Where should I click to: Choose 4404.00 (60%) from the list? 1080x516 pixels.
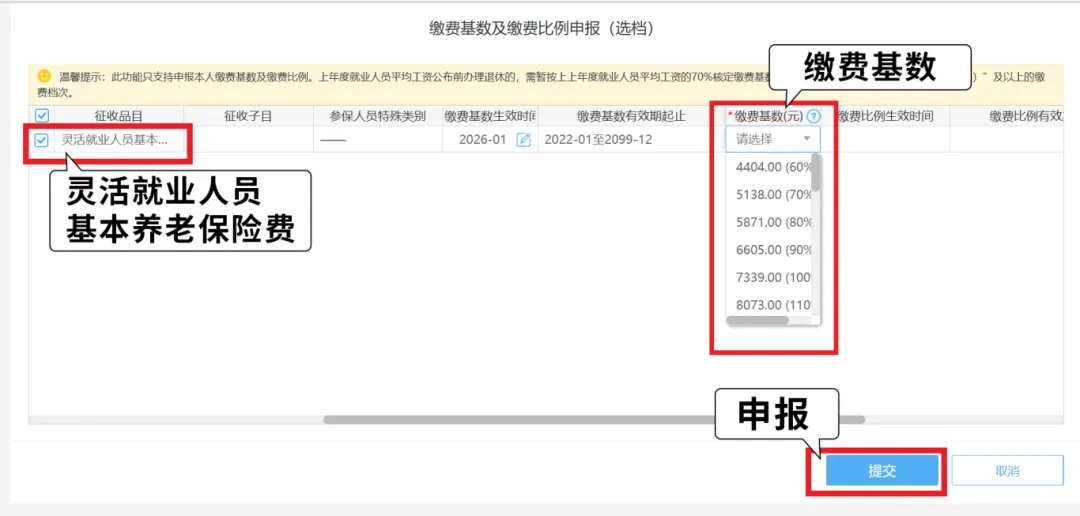coord(774,167)
